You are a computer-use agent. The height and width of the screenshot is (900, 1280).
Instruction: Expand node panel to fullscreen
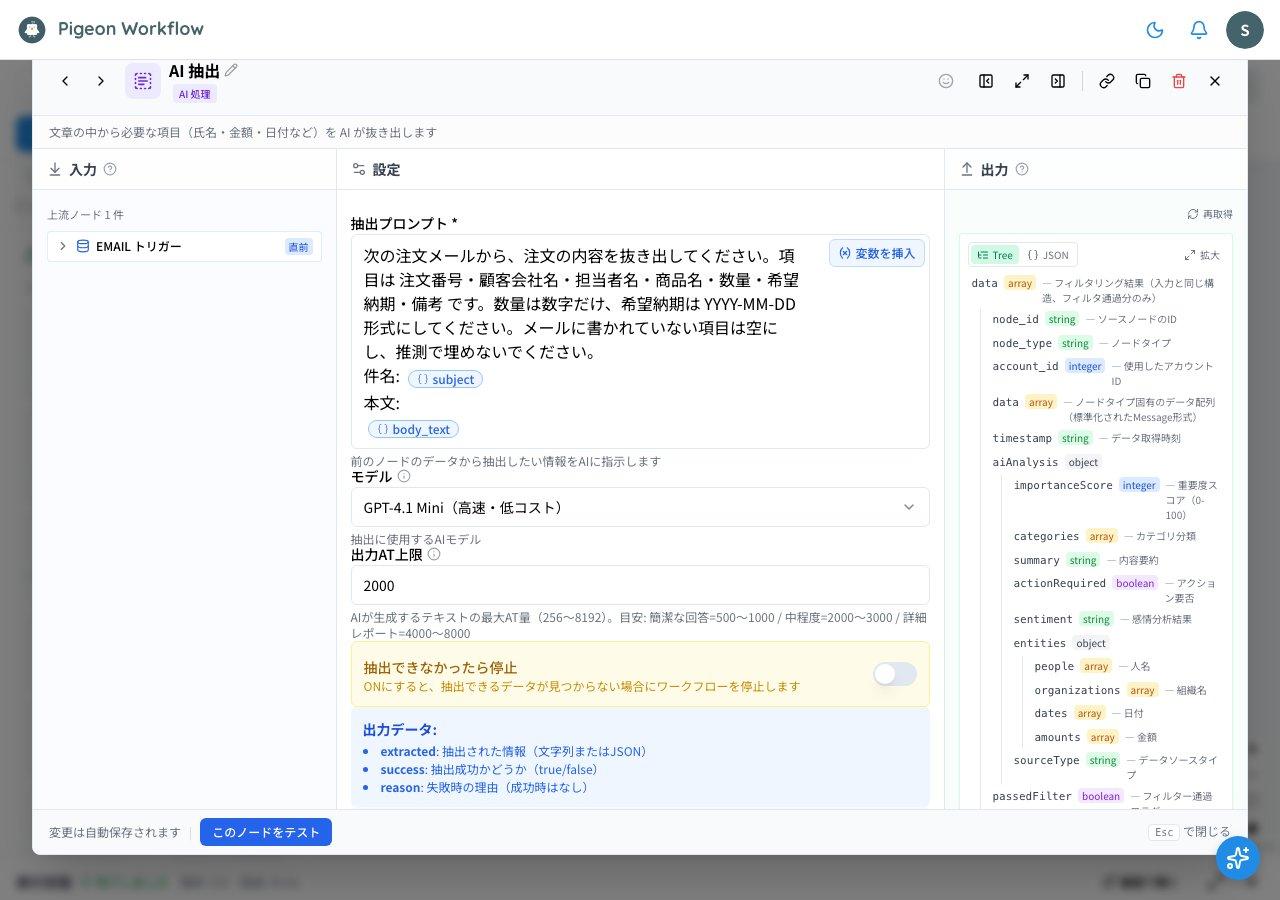click(1022, 81)
